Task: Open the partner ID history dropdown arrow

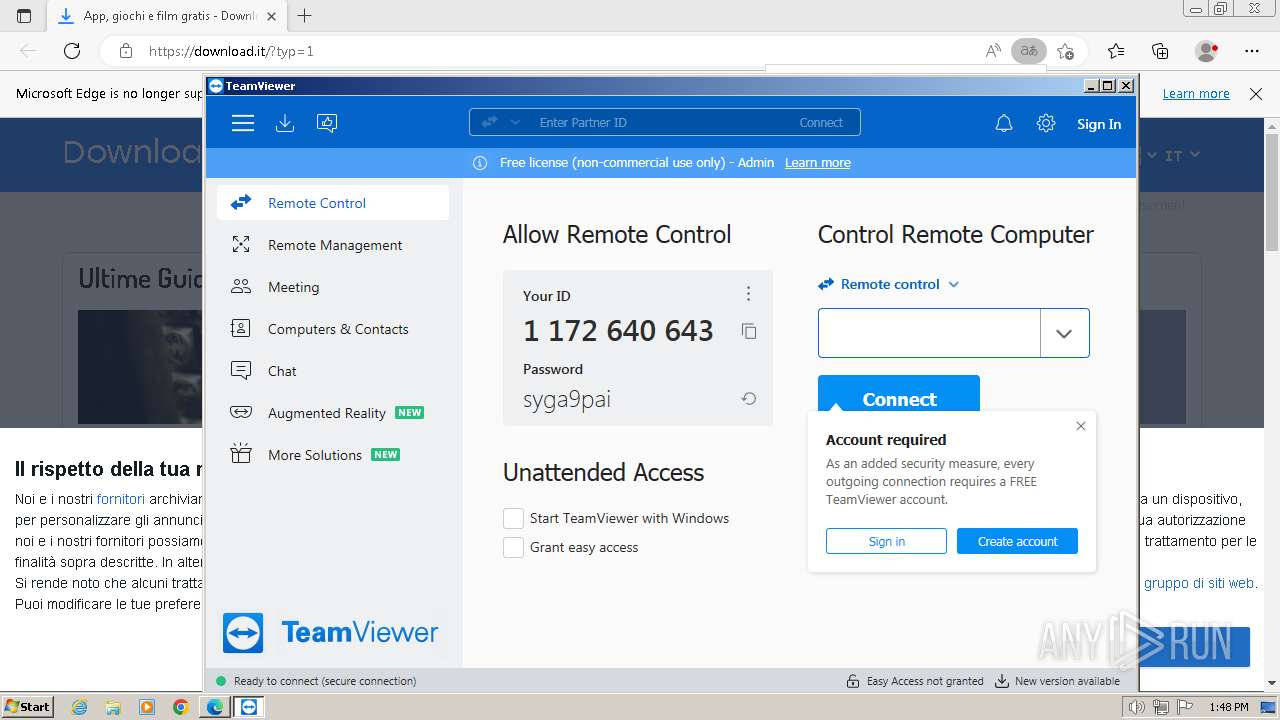Action: 1064,333
